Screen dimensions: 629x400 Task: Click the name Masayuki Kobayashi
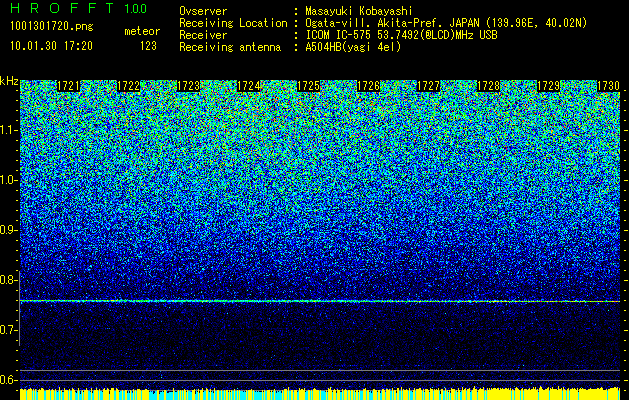[358, 11]
